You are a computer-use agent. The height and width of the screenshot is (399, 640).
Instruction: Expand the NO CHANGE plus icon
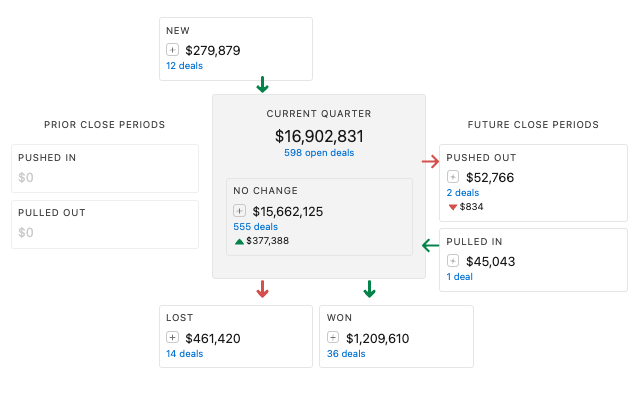click(239, 211)
